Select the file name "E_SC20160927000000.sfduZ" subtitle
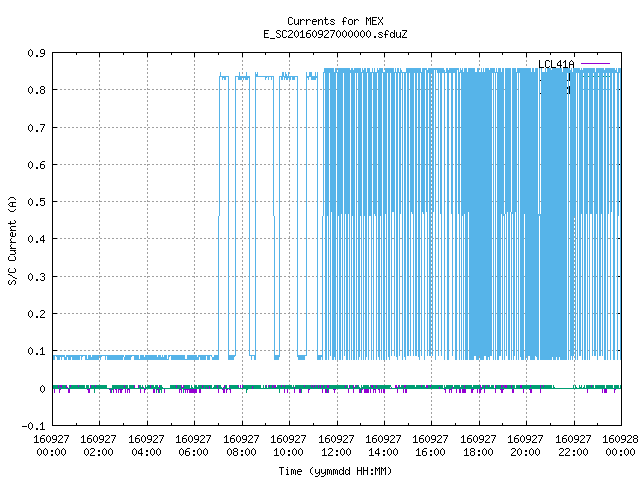Image resolution: width=640 pixels, height=480 pixels. [x=335, y=34]
